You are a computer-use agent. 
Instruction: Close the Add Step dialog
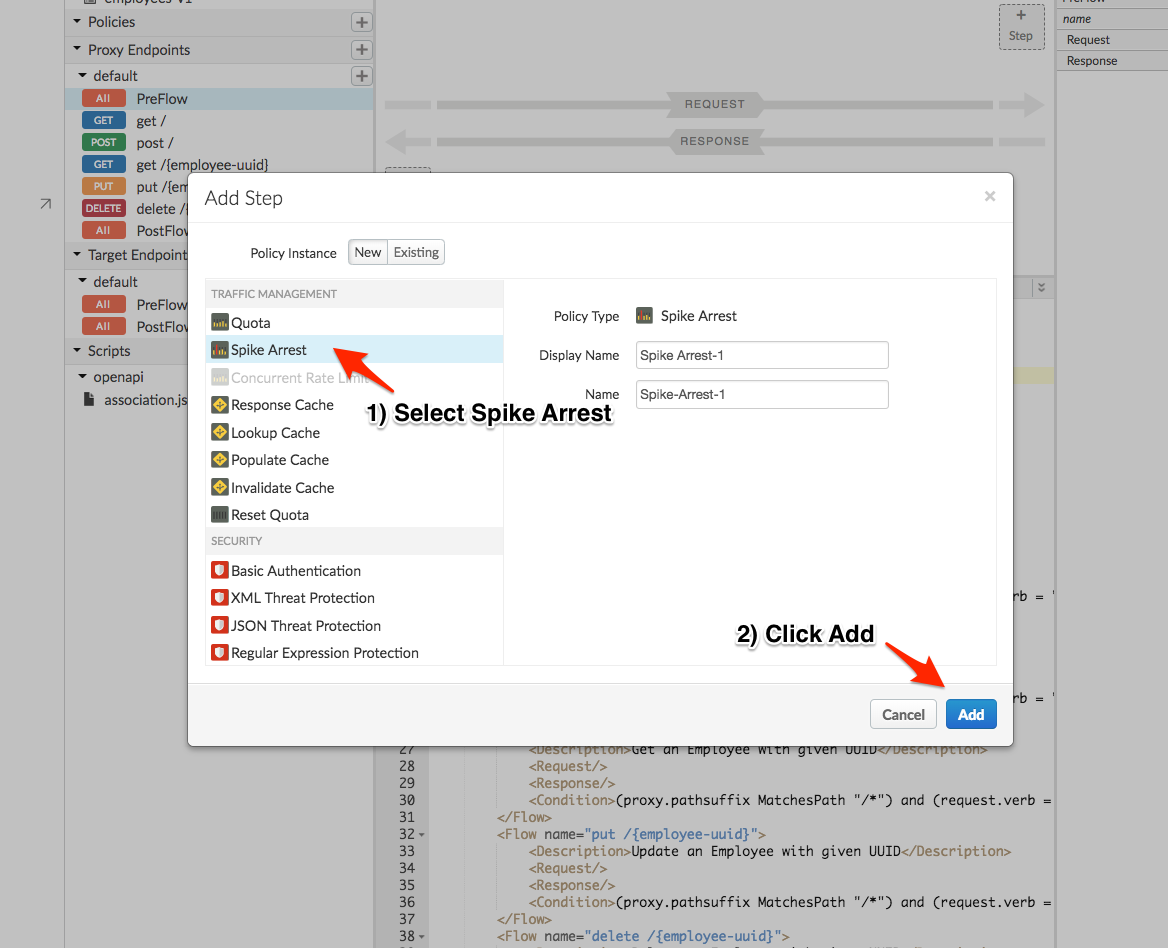[989, 197]
